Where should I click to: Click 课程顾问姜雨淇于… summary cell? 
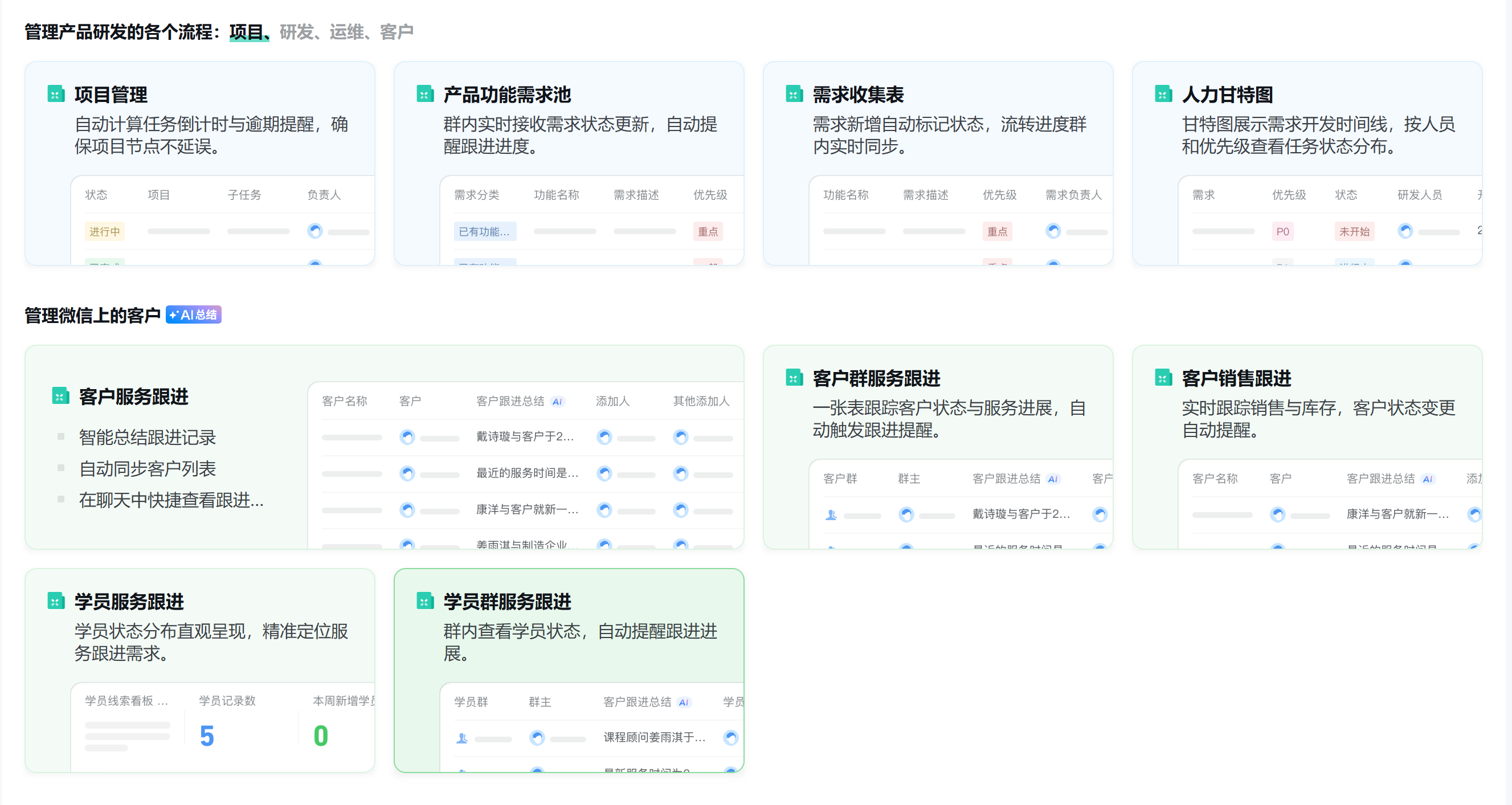pyautogui.click(x=655, y=737)
